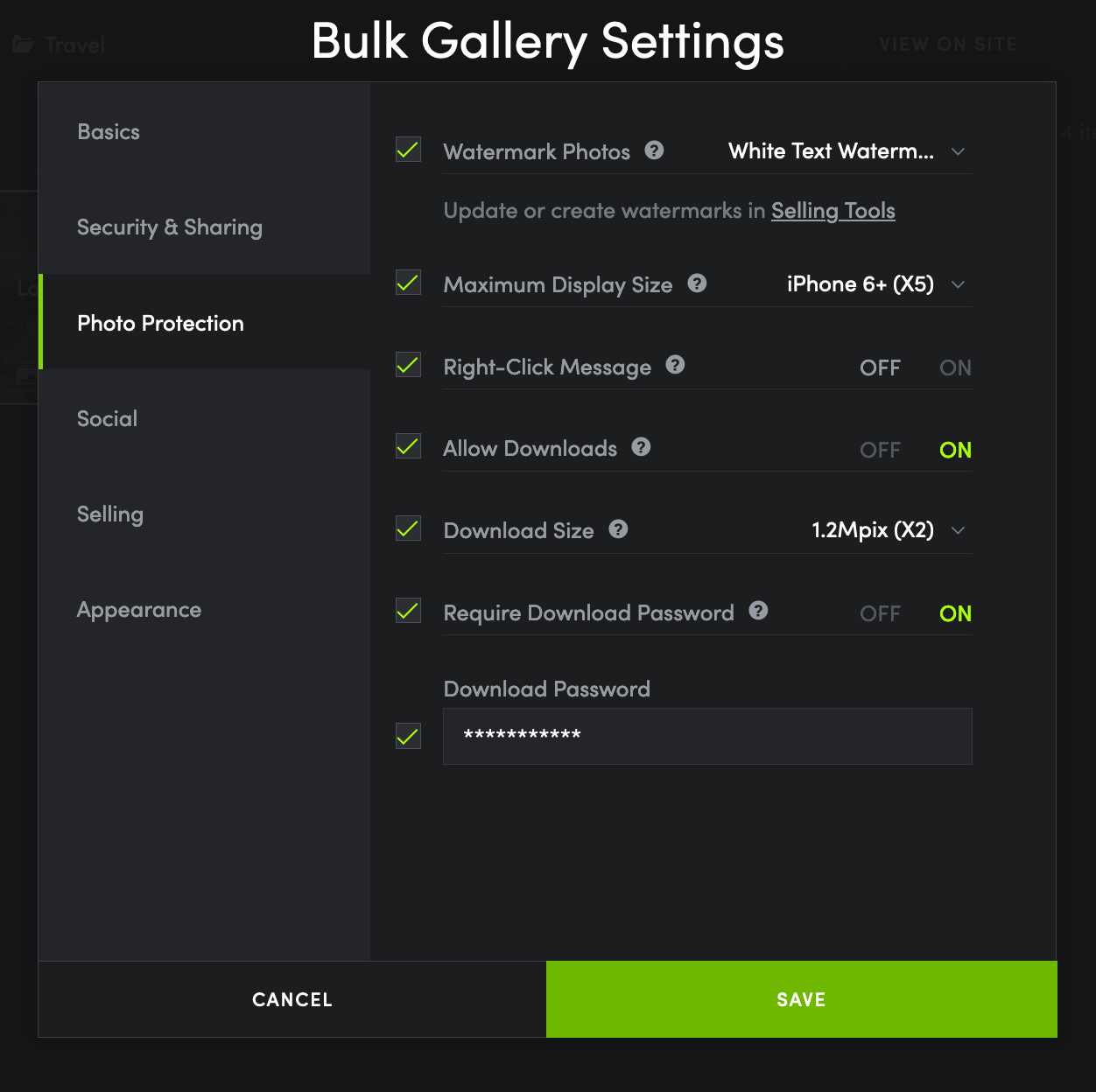1096x1092 pixels.
Task: Click the Right-Click Message help icon
Action: (675, 365)
